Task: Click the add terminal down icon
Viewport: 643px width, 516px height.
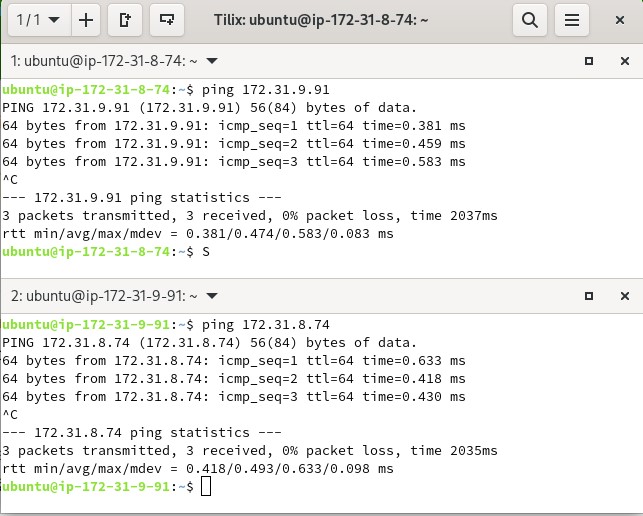Action: tap(167, 19)
